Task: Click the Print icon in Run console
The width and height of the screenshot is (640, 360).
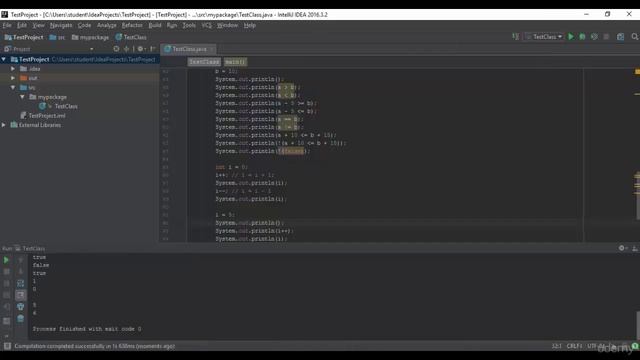Action: [x=20, y=307]
